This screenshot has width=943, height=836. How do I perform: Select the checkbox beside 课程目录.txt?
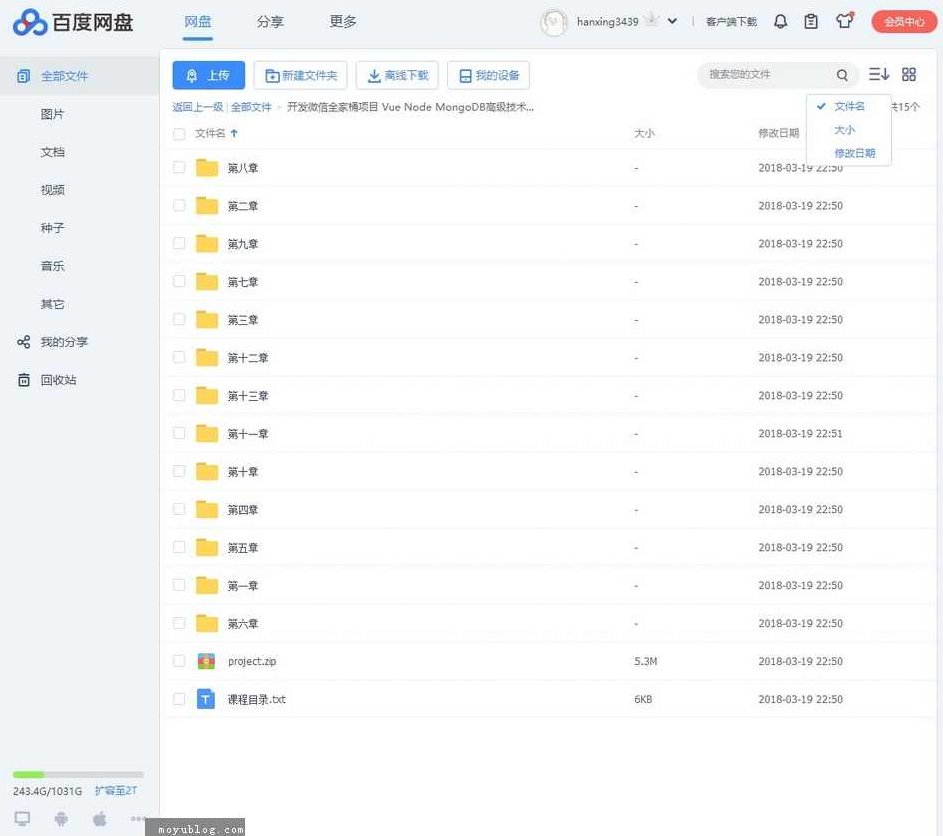[x=179, y=699]
